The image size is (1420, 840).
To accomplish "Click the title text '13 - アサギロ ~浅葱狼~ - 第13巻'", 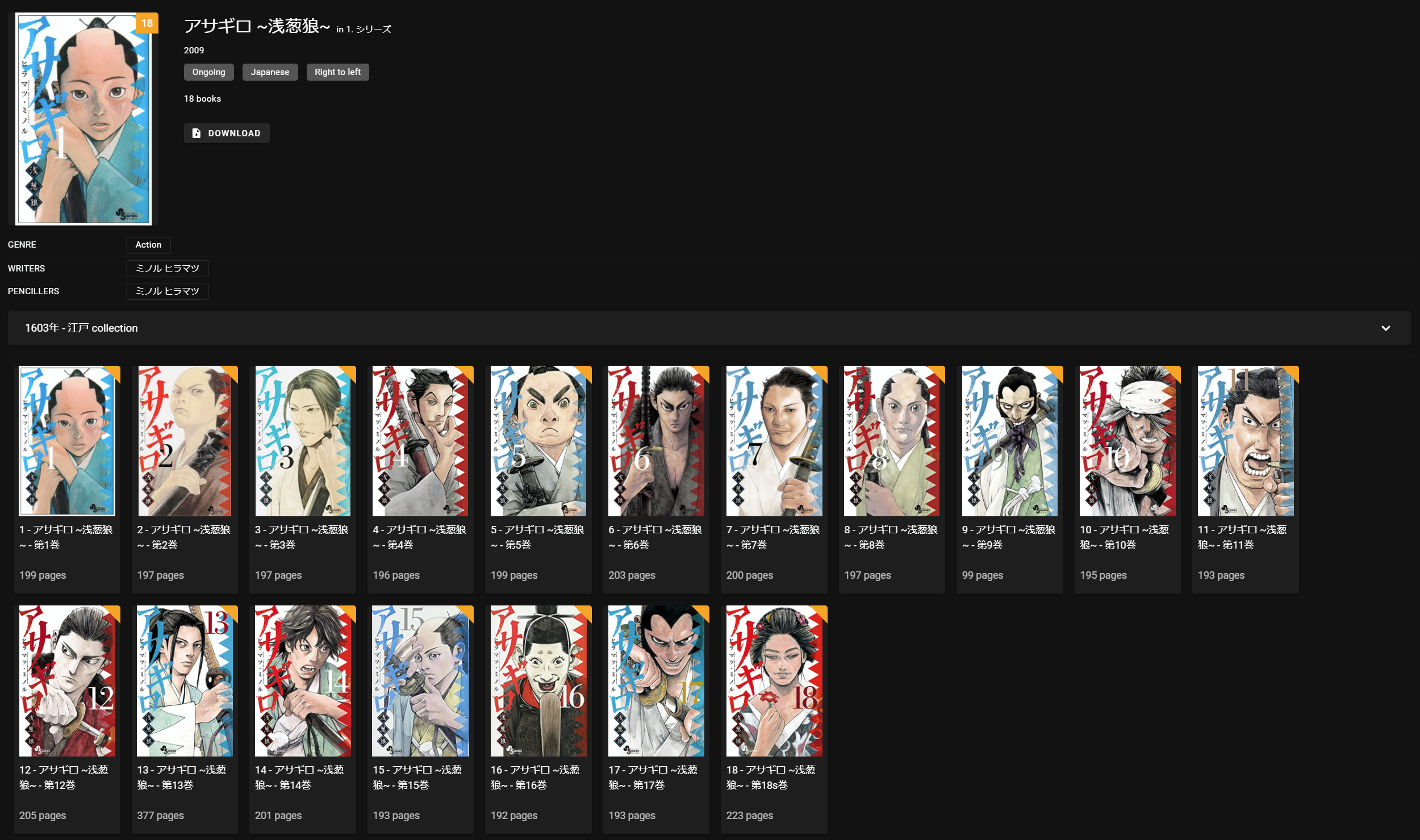I will (x=181, y=778).
